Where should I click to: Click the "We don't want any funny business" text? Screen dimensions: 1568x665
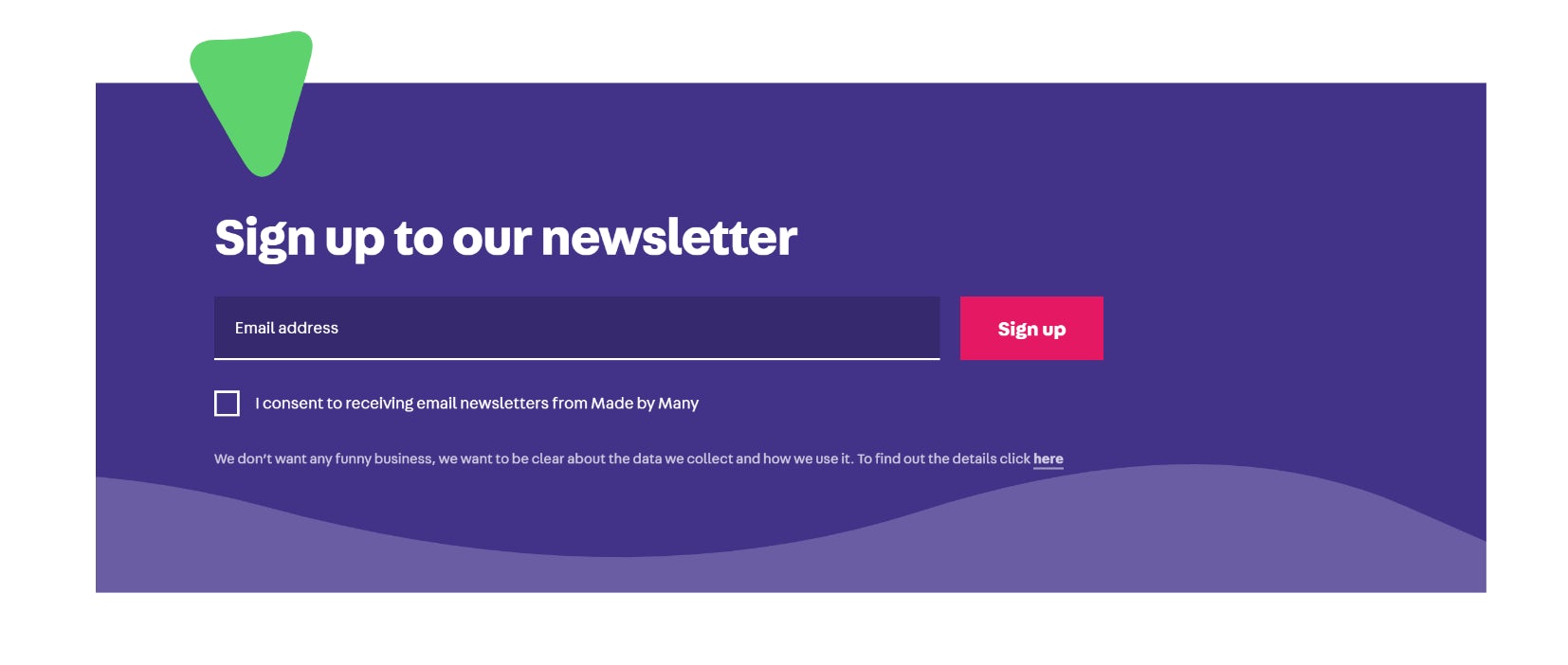tap(323, 458)
